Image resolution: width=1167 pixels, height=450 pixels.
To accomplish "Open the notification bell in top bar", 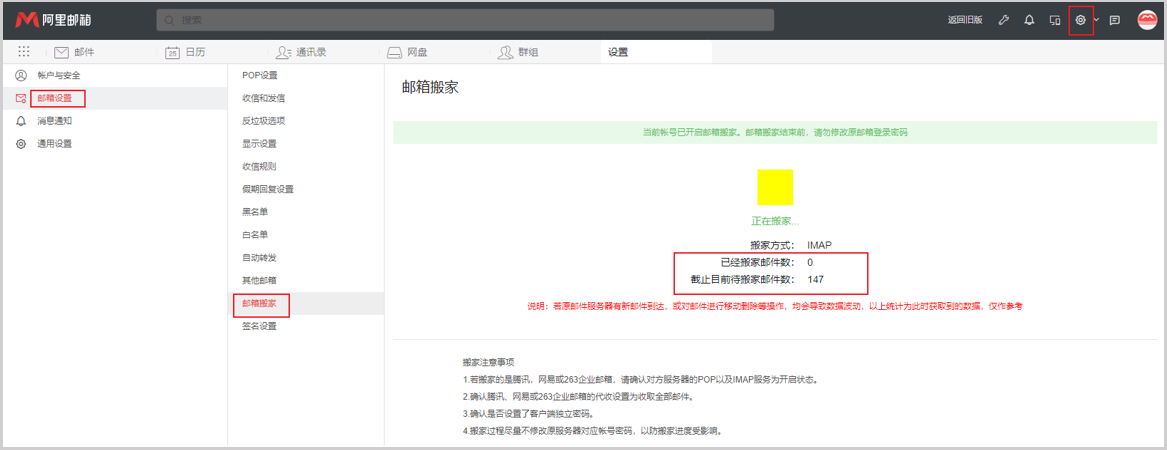I will point(1029,20).
